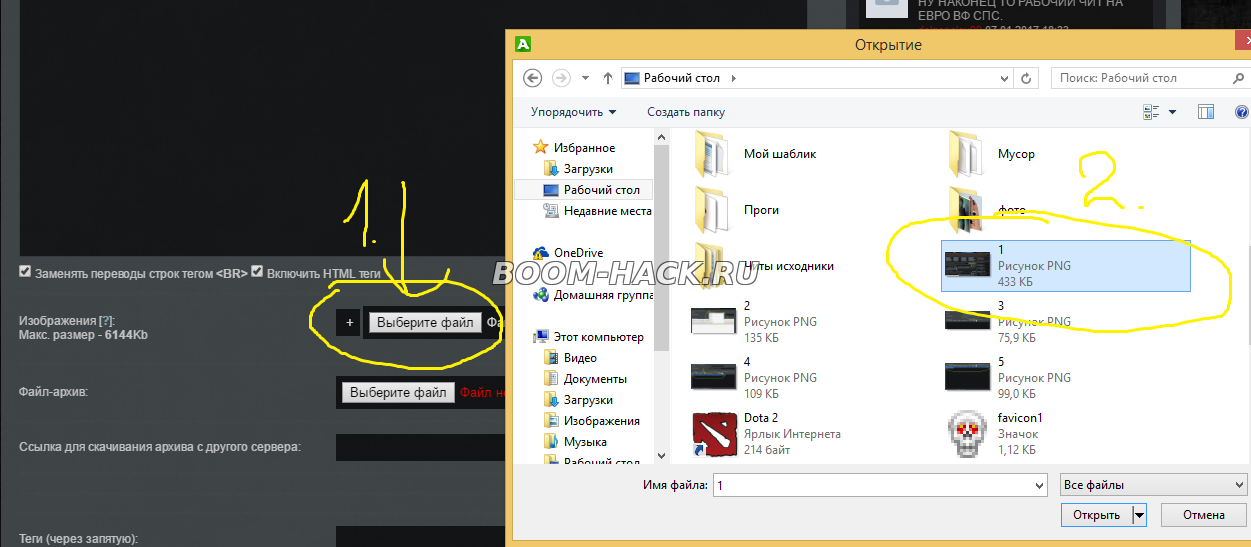The height and width of the screenshot is (547, 1251).
Task: Select Документы under Этот компьютер
Action: point(595,379)
